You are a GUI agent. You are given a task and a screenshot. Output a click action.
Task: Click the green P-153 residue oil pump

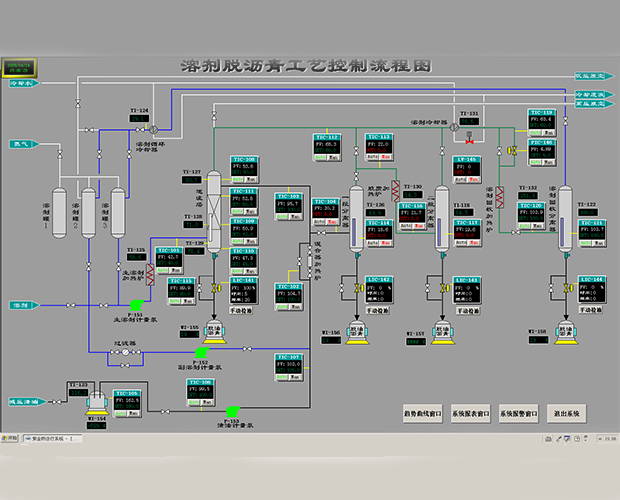[x=232, y=411]
